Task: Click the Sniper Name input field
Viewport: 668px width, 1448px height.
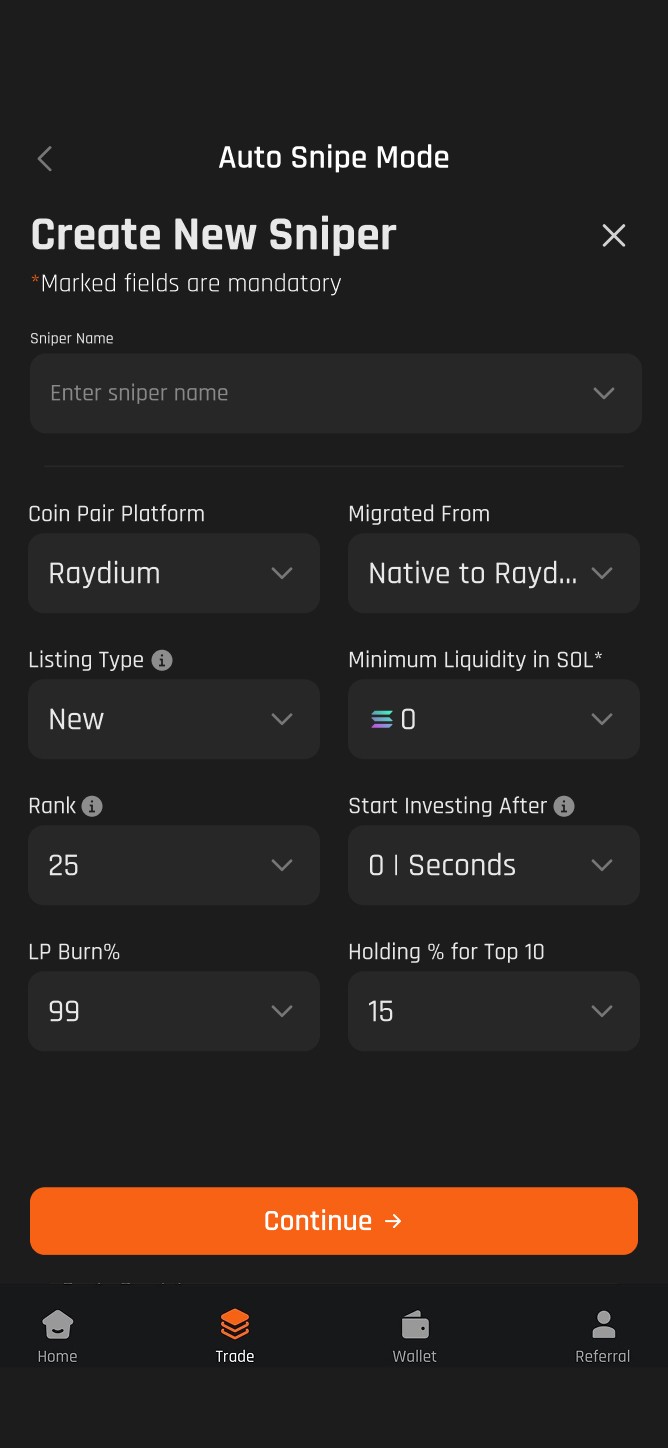Action: [x=335, y=393]
